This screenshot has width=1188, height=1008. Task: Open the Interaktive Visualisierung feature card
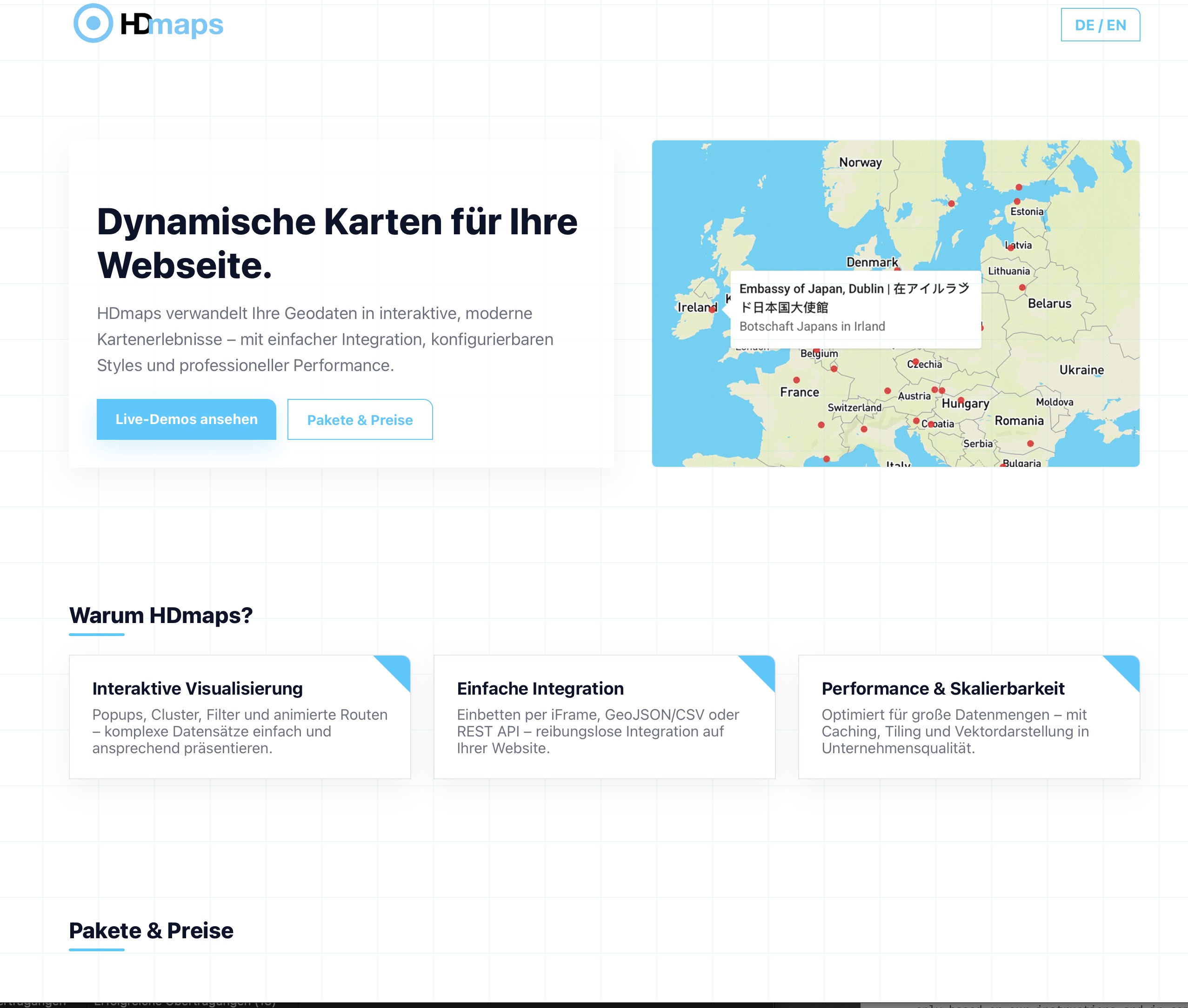(240, 716)
